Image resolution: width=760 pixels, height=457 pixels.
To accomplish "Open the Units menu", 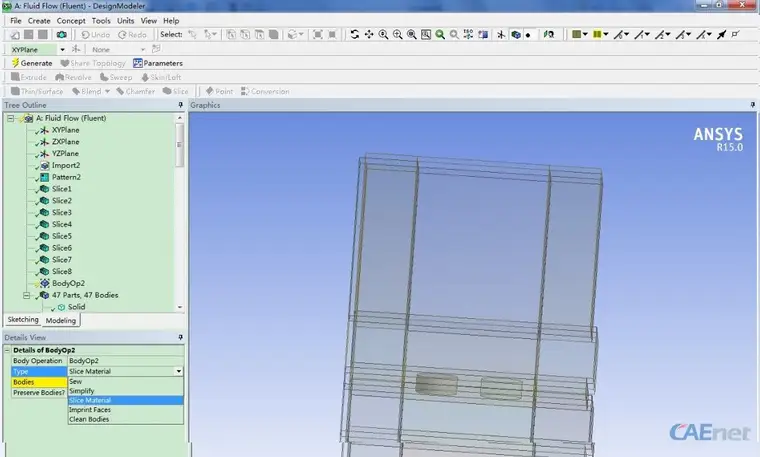I will click(126, 21).
